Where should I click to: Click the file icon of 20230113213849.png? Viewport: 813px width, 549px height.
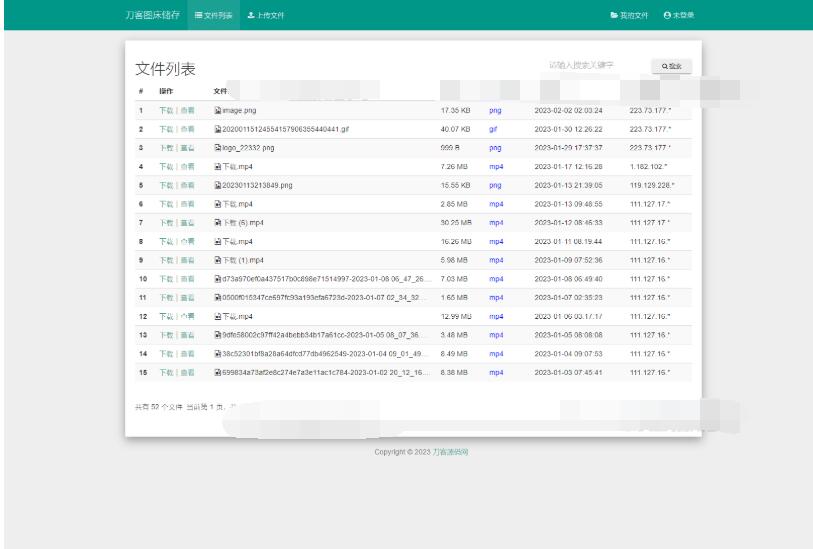(217, 185)
